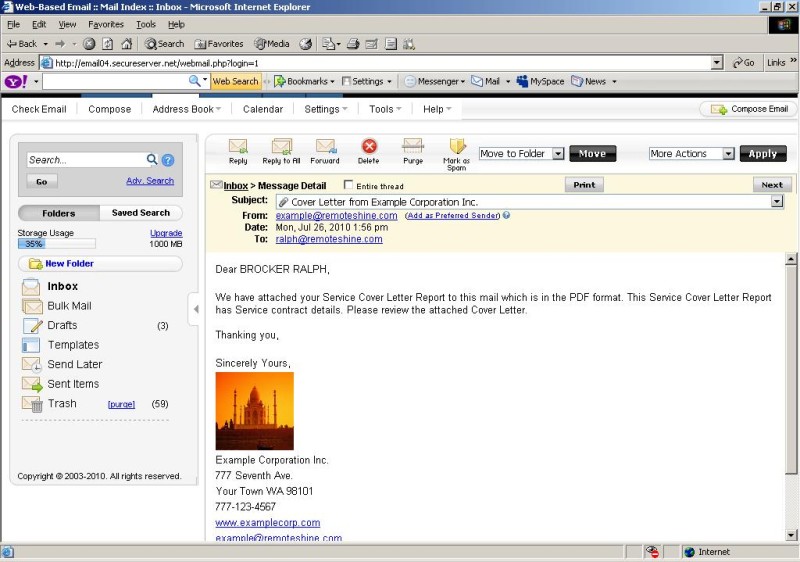Mark message as spam via shield icon
800x562 pixels.
point(457,147)
